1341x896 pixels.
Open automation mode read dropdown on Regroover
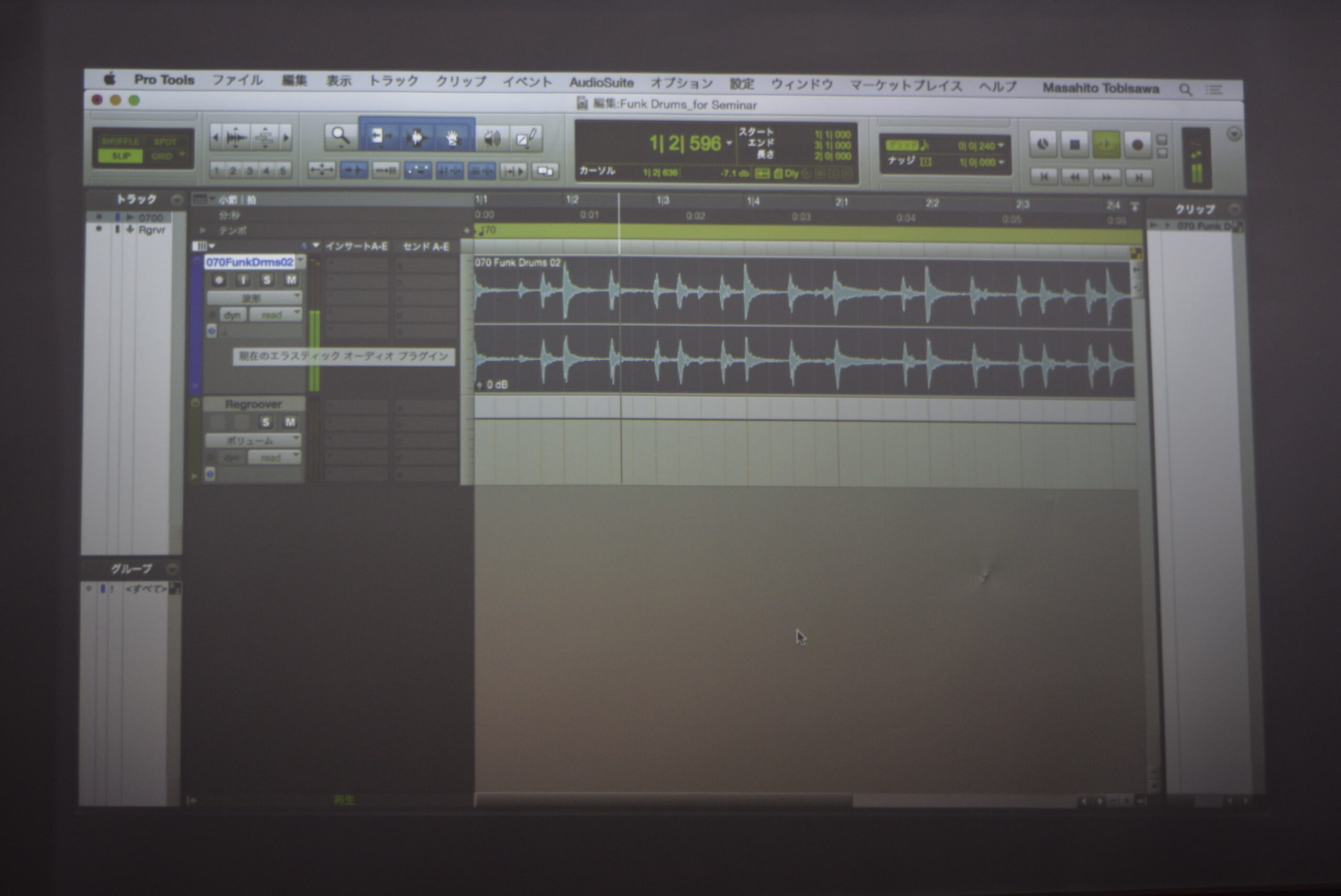(274, 458)
